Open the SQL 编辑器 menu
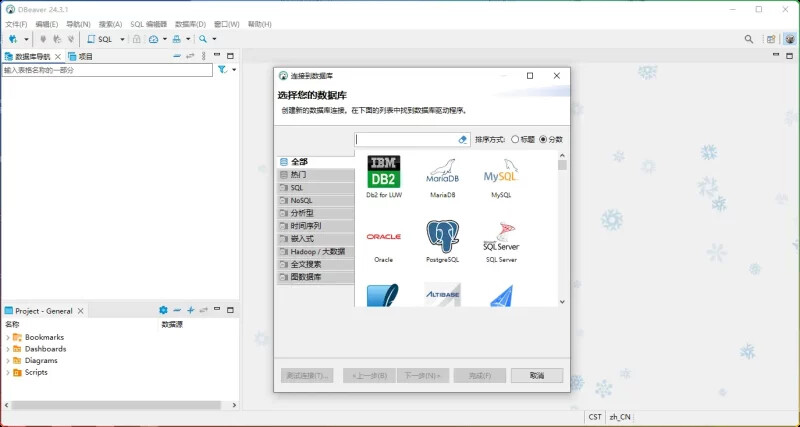Screen dimensions: 800x427 [148, 24]
